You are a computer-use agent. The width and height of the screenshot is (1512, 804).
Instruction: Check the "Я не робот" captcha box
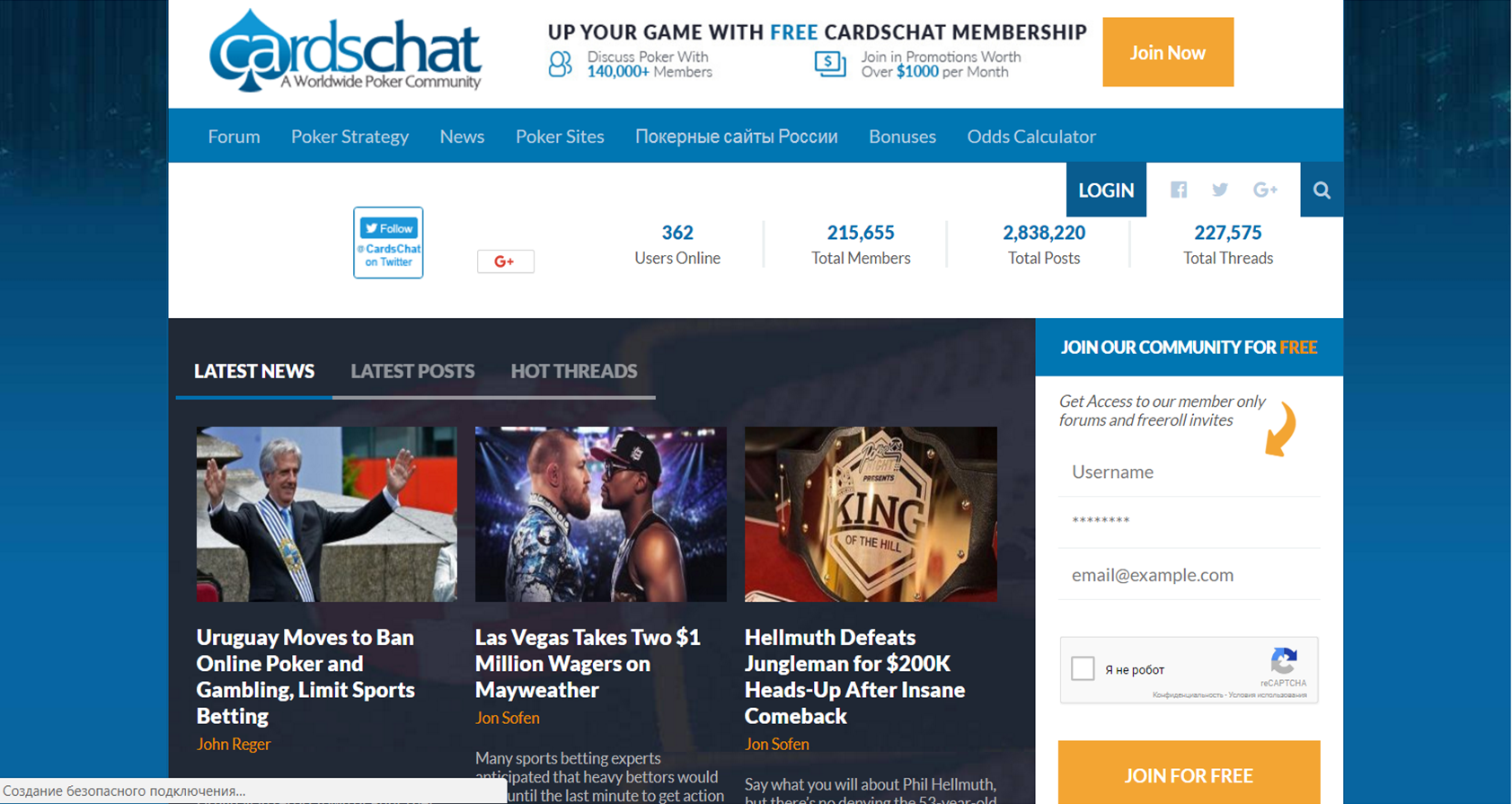tap(1083, 668)
